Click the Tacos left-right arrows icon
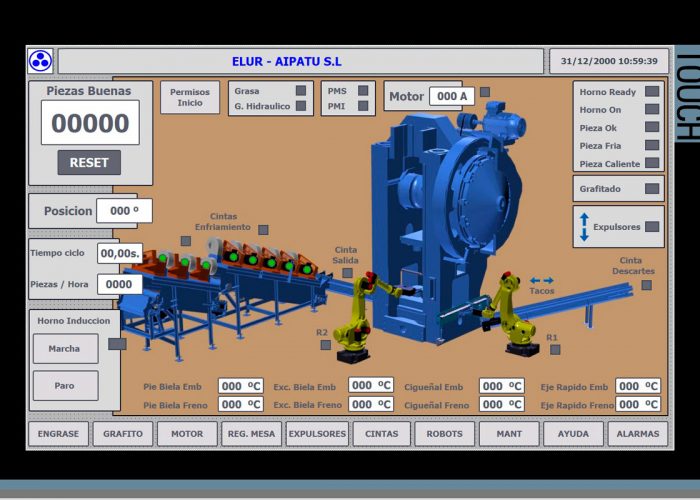The width and height of the screenshot is (700, 500). click(542, 281)
